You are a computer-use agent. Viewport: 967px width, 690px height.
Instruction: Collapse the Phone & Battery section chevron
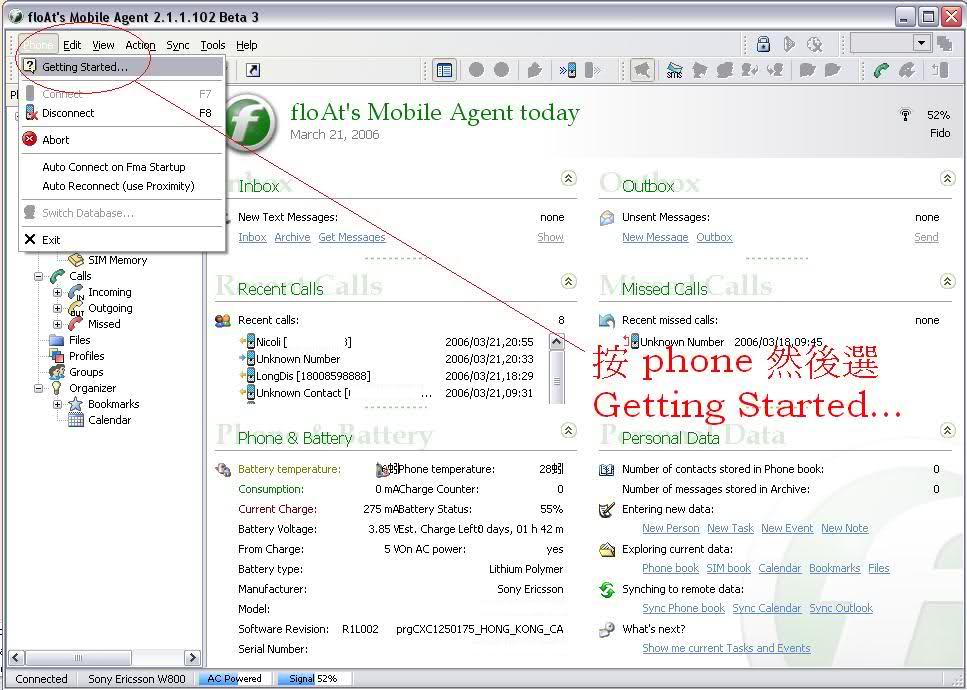click(x=569, y=430)
